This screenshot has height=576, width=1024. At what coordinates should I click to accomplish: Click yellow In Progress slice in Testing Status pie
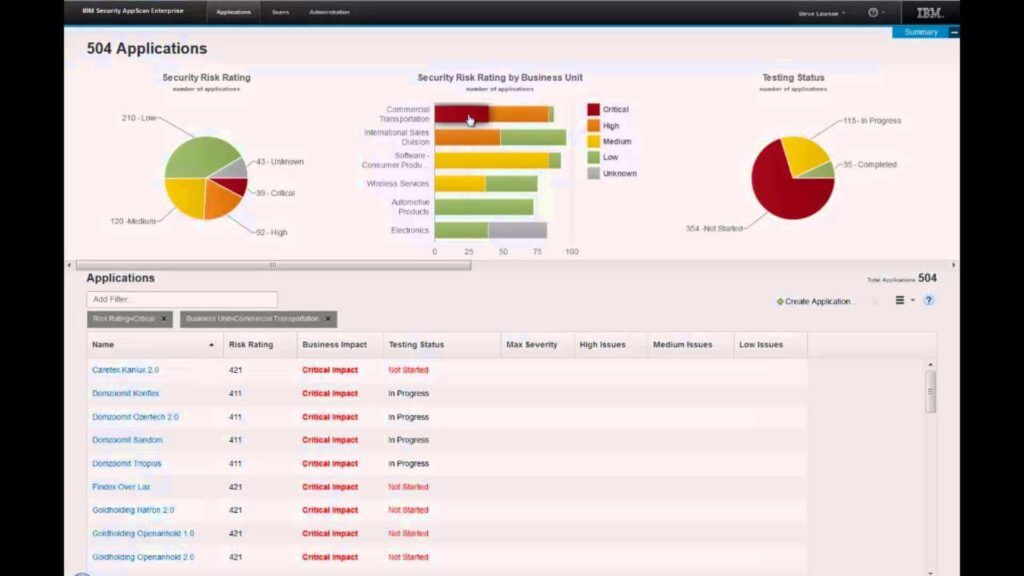coord(803,155)
